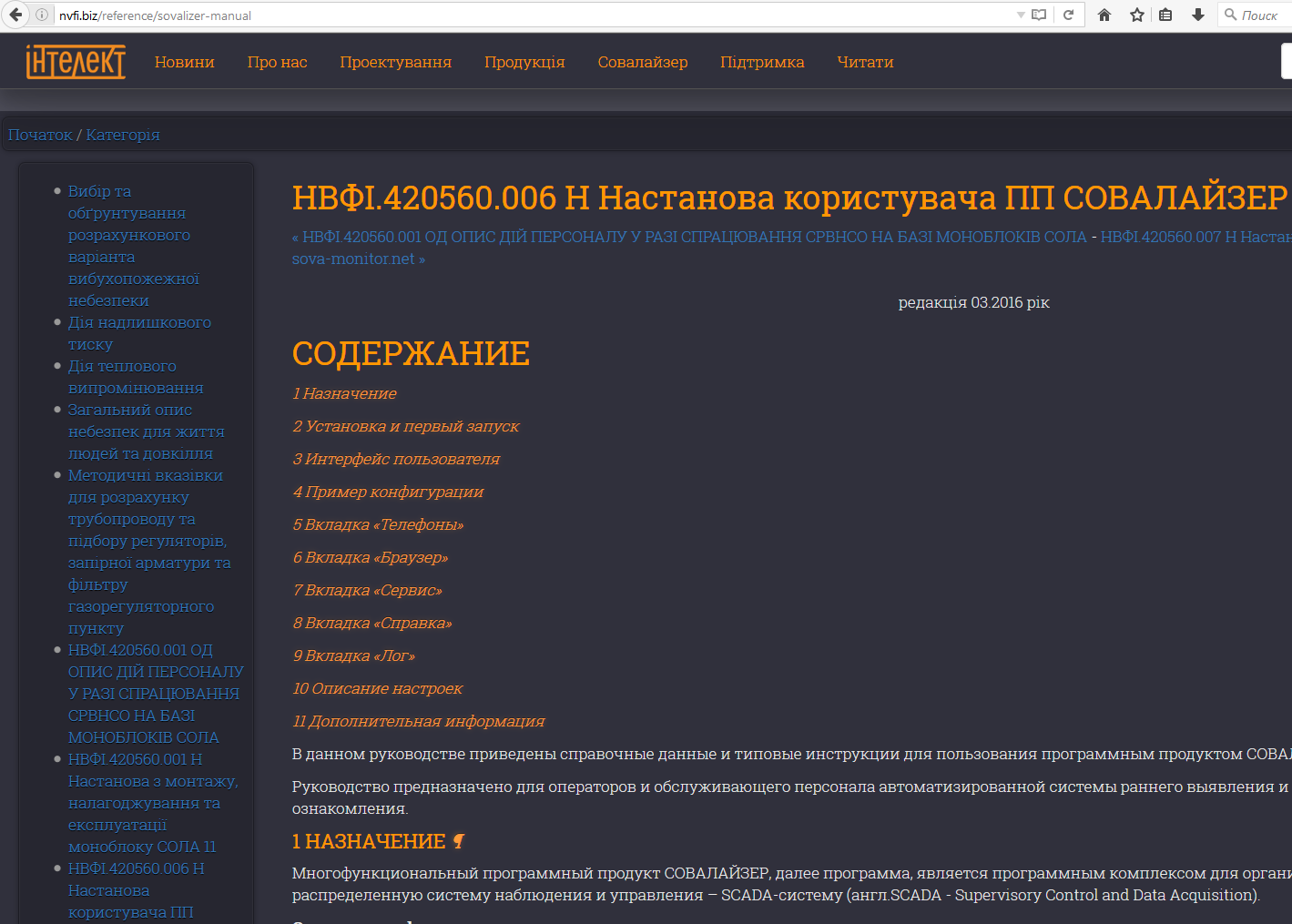This screenshot has height=924, width=1292.
Task: Open the Продукція menu item
Action: coord(524,62)
